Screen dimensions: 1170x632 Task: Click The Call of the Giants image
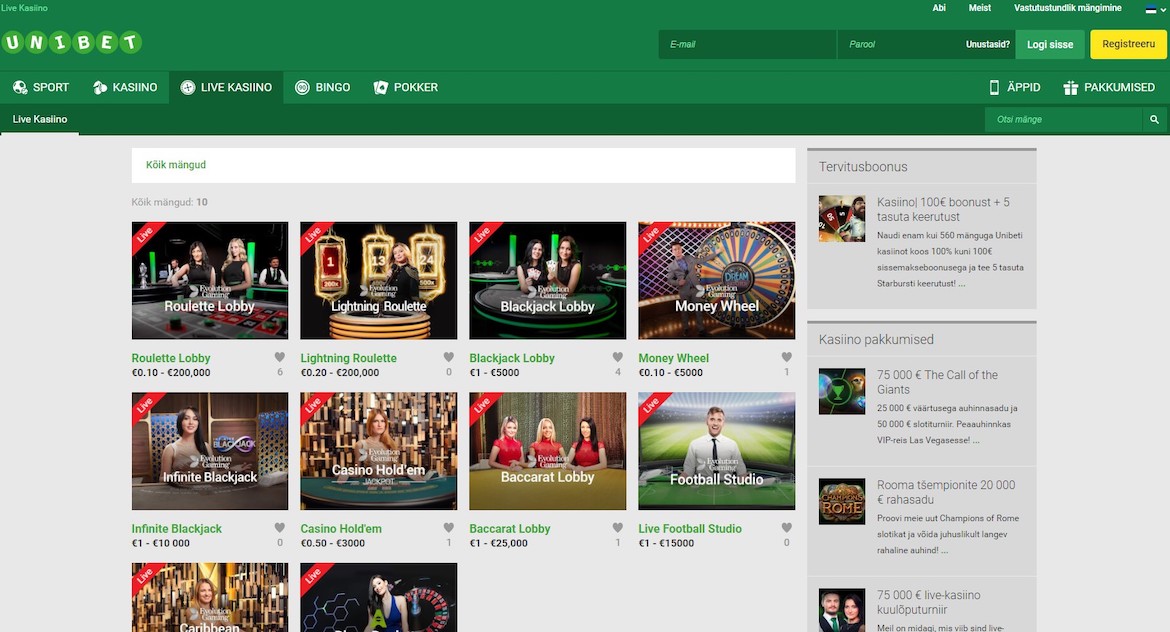point(842,391)
